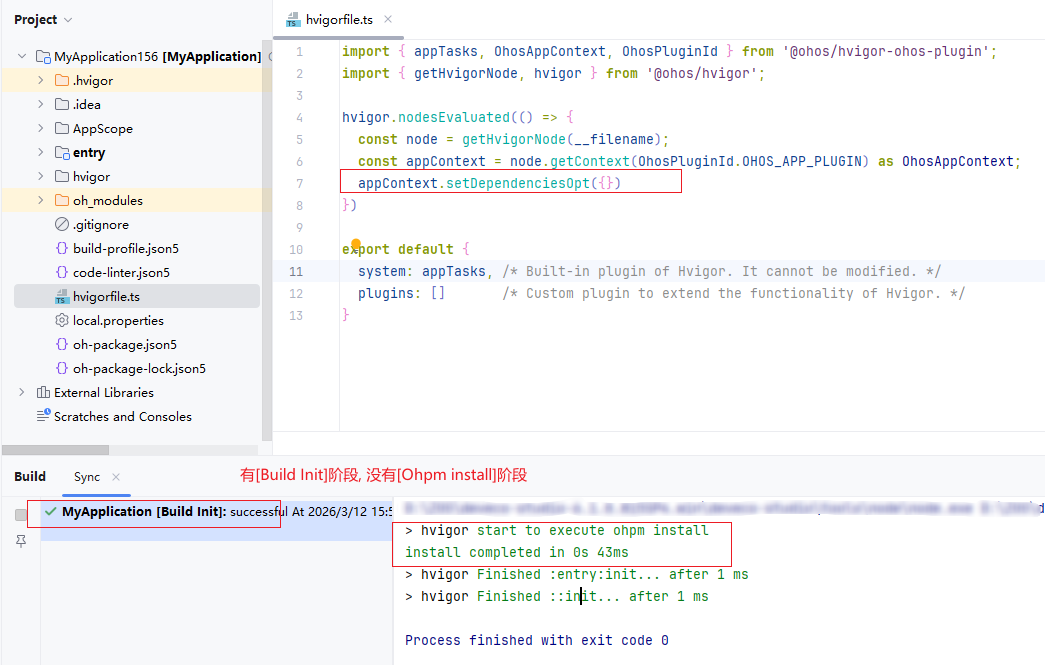Expand the oh_modules folder
The image size is (1045, 665).
click(40, 201)
